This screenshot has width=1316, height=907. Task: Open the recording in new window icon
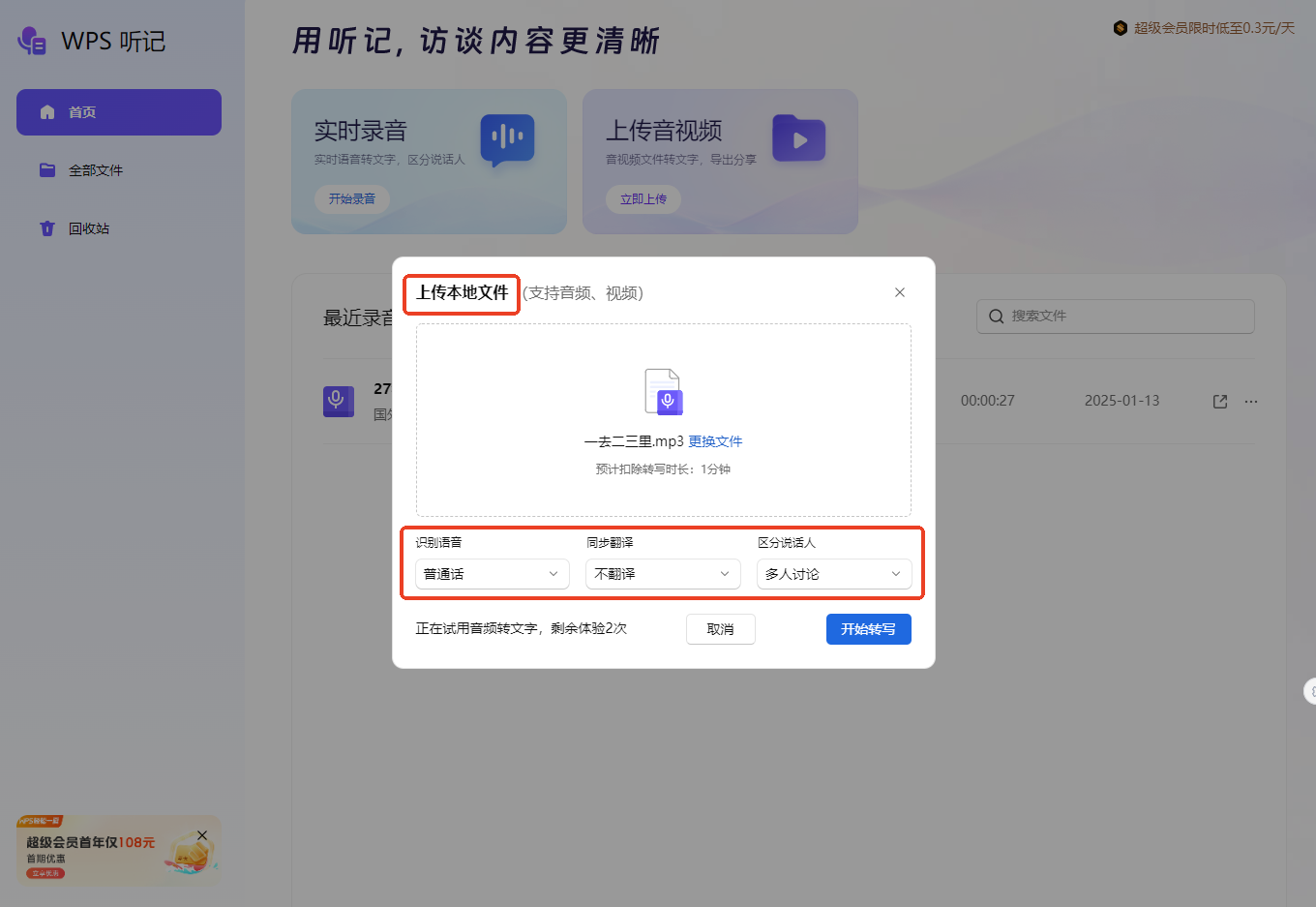click(x=1219, y=401)
